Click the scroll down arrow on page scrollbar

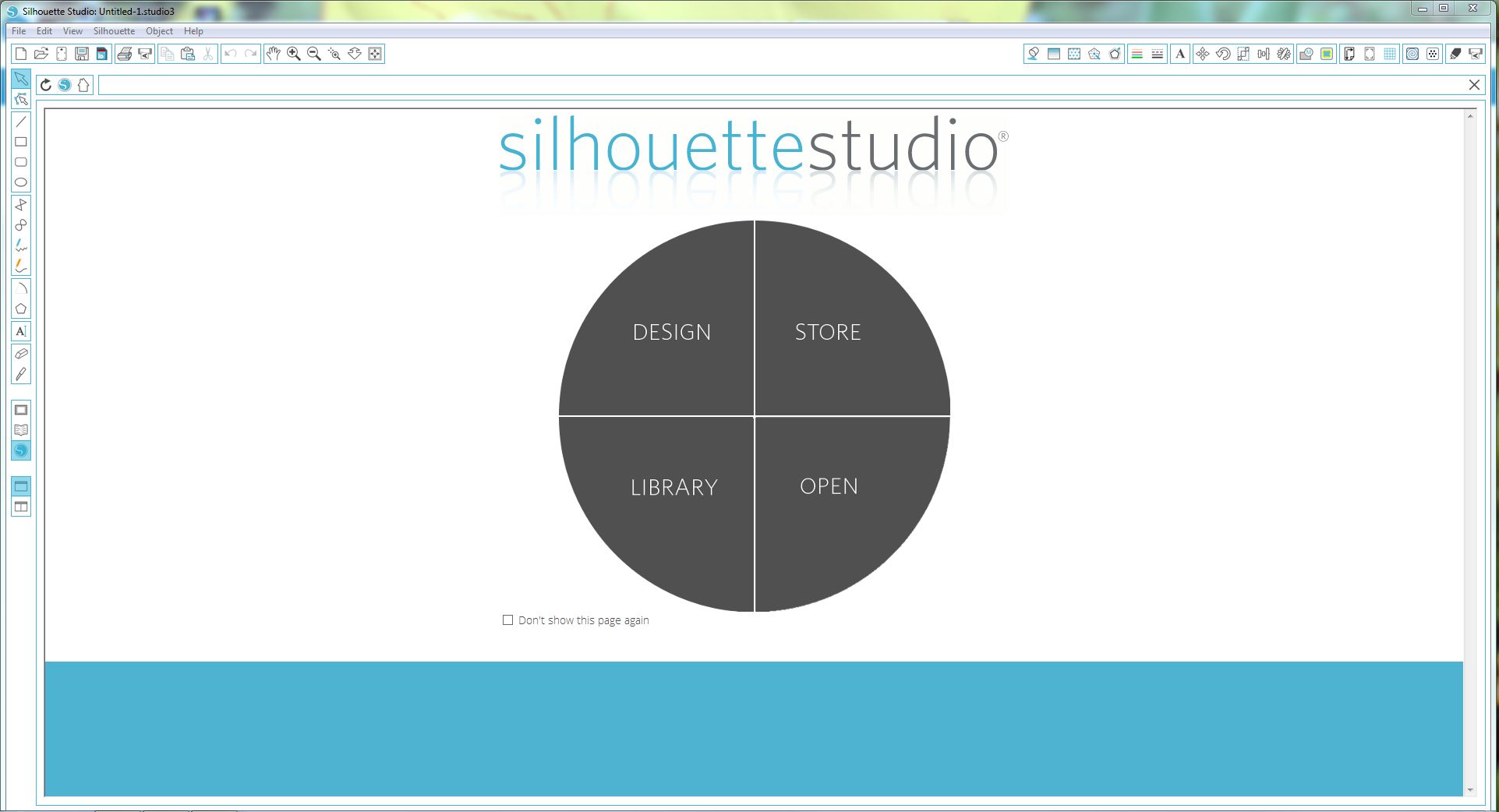pos(1470,790)
